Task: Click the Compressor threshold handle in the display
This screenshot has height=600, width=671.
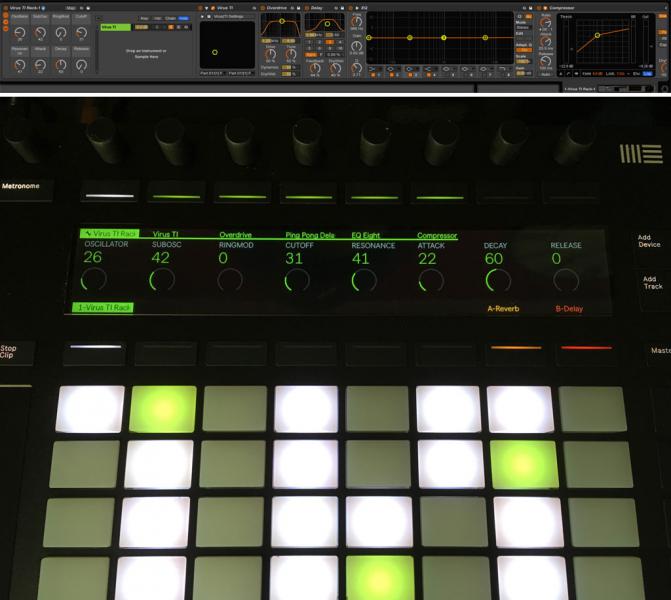Action: (x=597, y=35)
